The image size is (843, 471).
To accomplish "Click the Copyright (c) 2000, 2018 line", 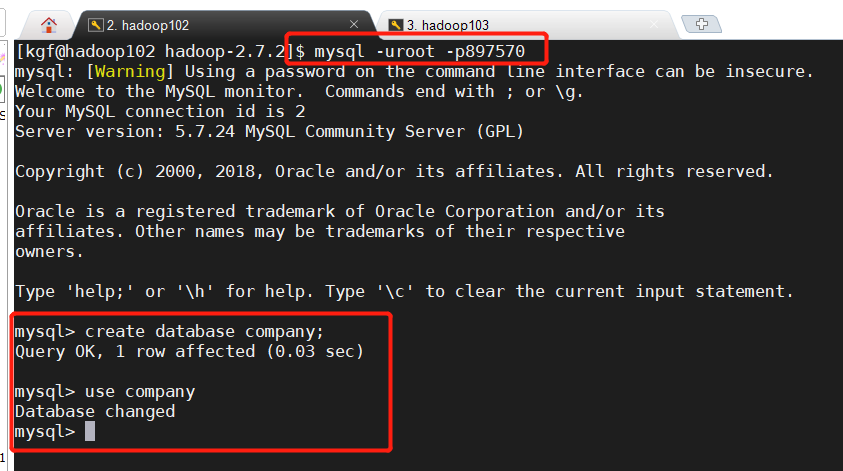I will (394, 172).
